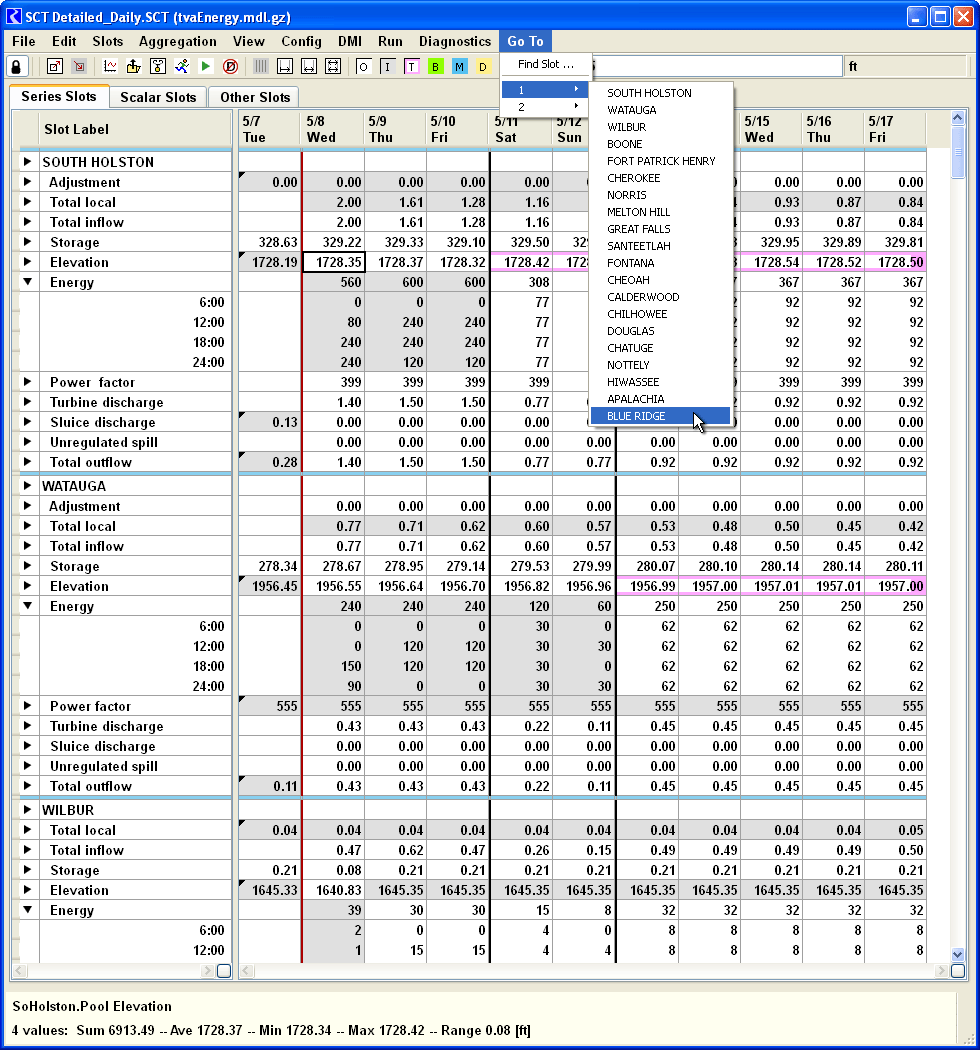
Task: Click the vertical scrollbar up arrow
Action: click(958, 118)
